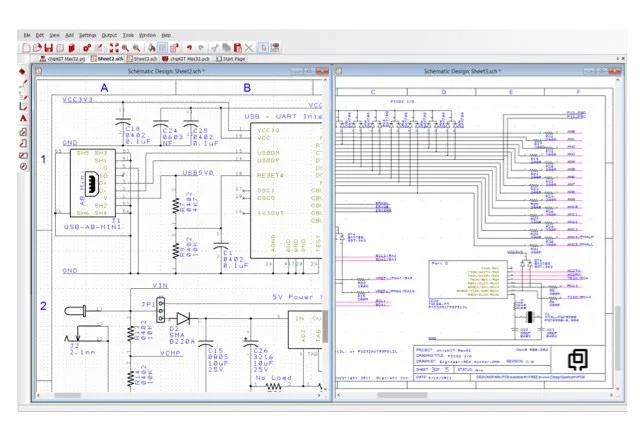Open the Settings menu

pos(88,35)
